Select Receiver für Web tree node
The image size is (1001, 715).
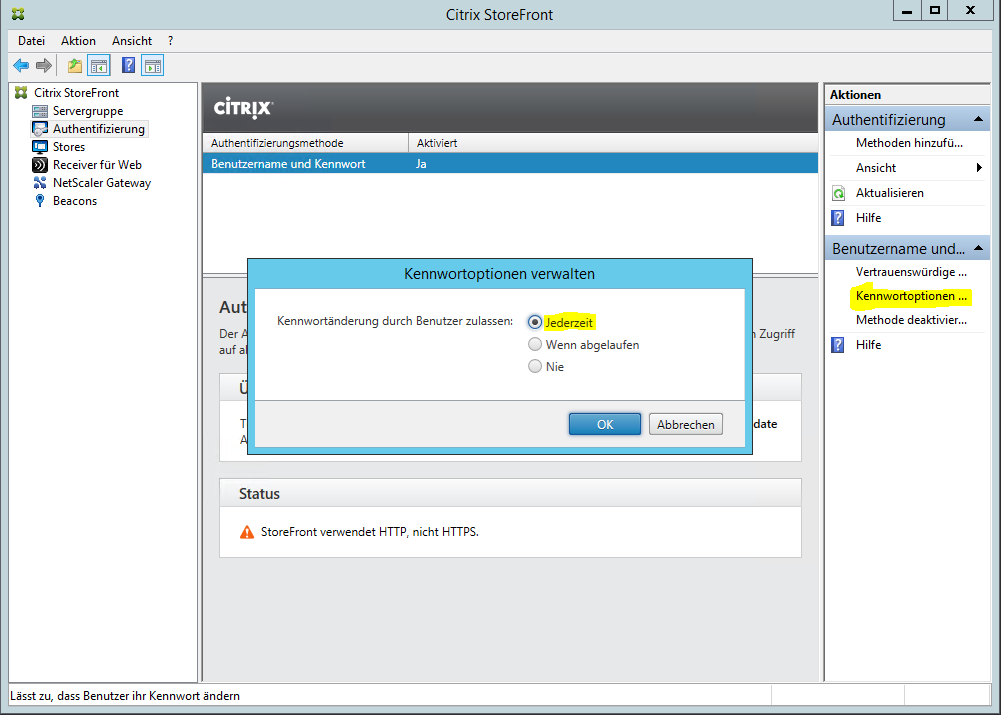(97, 165)
